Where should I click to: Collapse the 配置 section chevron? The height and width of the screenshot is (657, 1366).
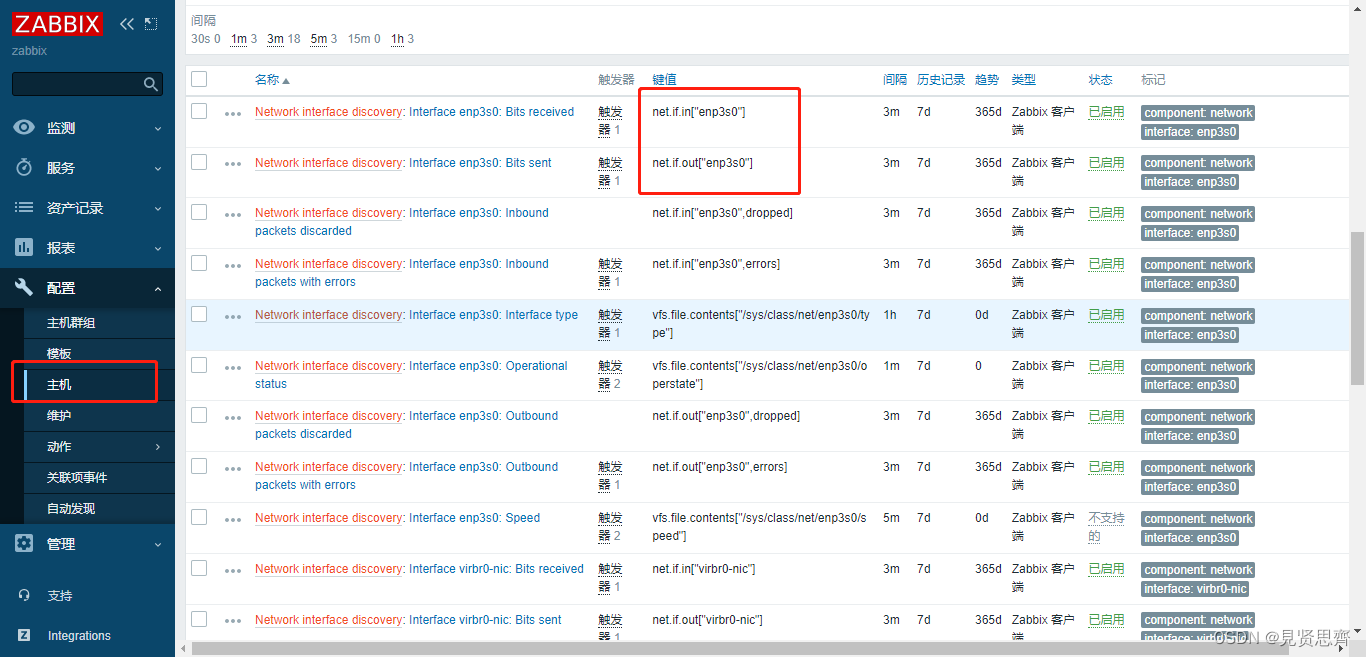point(157,287)
